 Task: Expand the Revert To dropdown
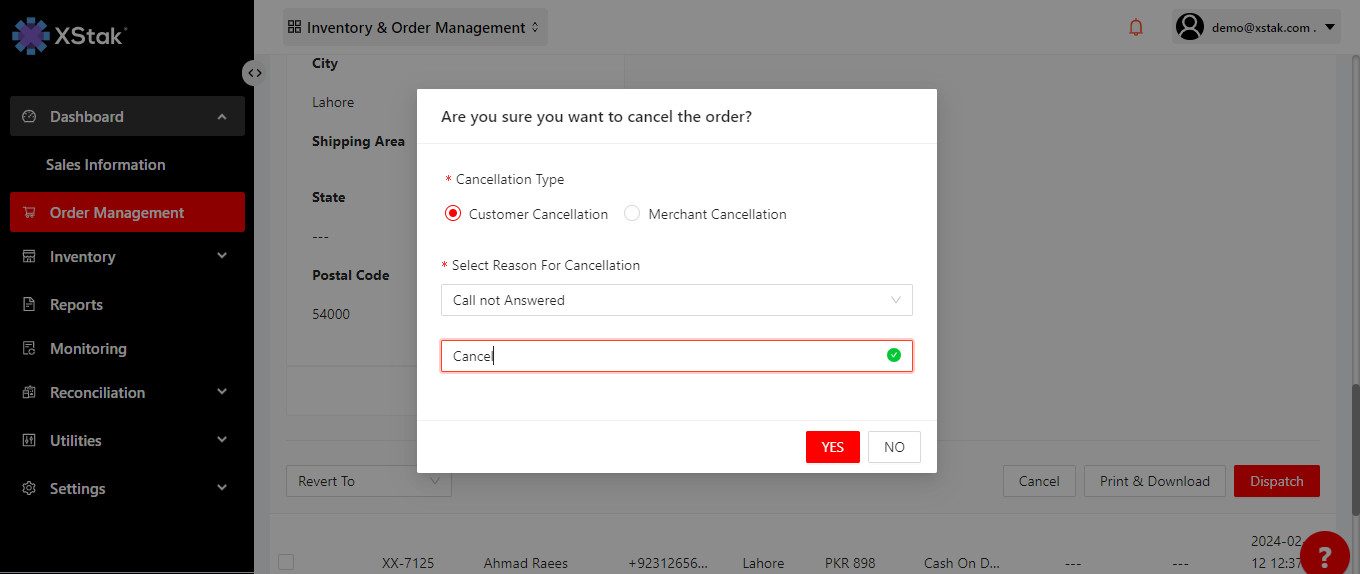pyautogui.click(x=368, y=481)
